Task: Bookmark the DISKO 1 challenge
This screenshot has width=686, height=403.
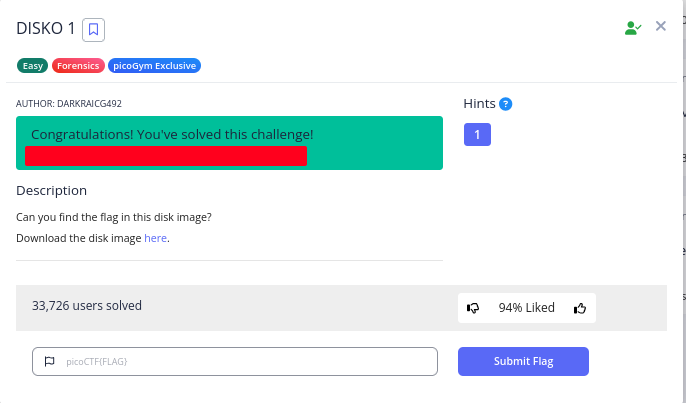Action: coord(93,29)
